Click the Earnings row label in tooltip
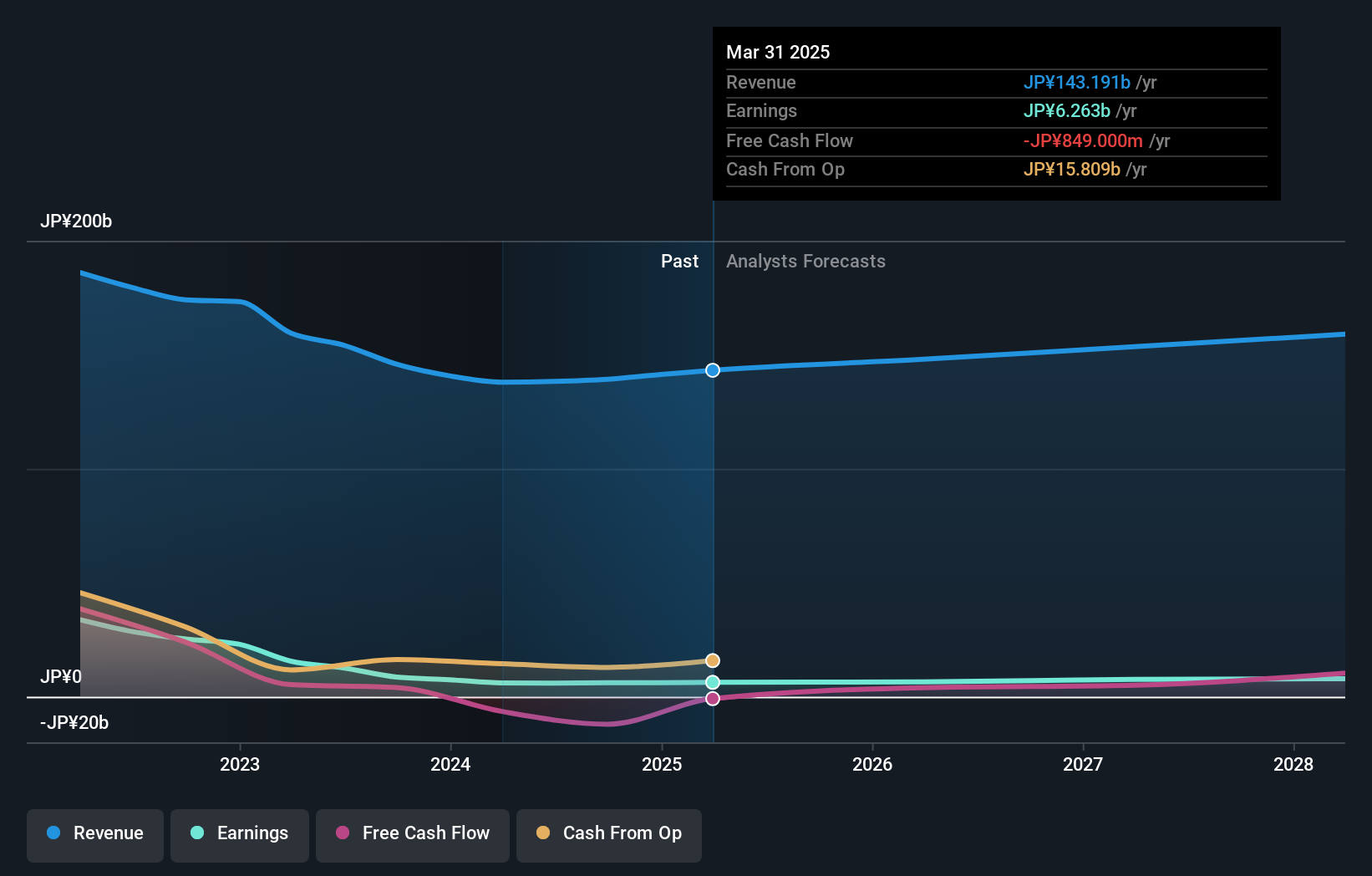1372x876 pixels. (x=761, y=111)
